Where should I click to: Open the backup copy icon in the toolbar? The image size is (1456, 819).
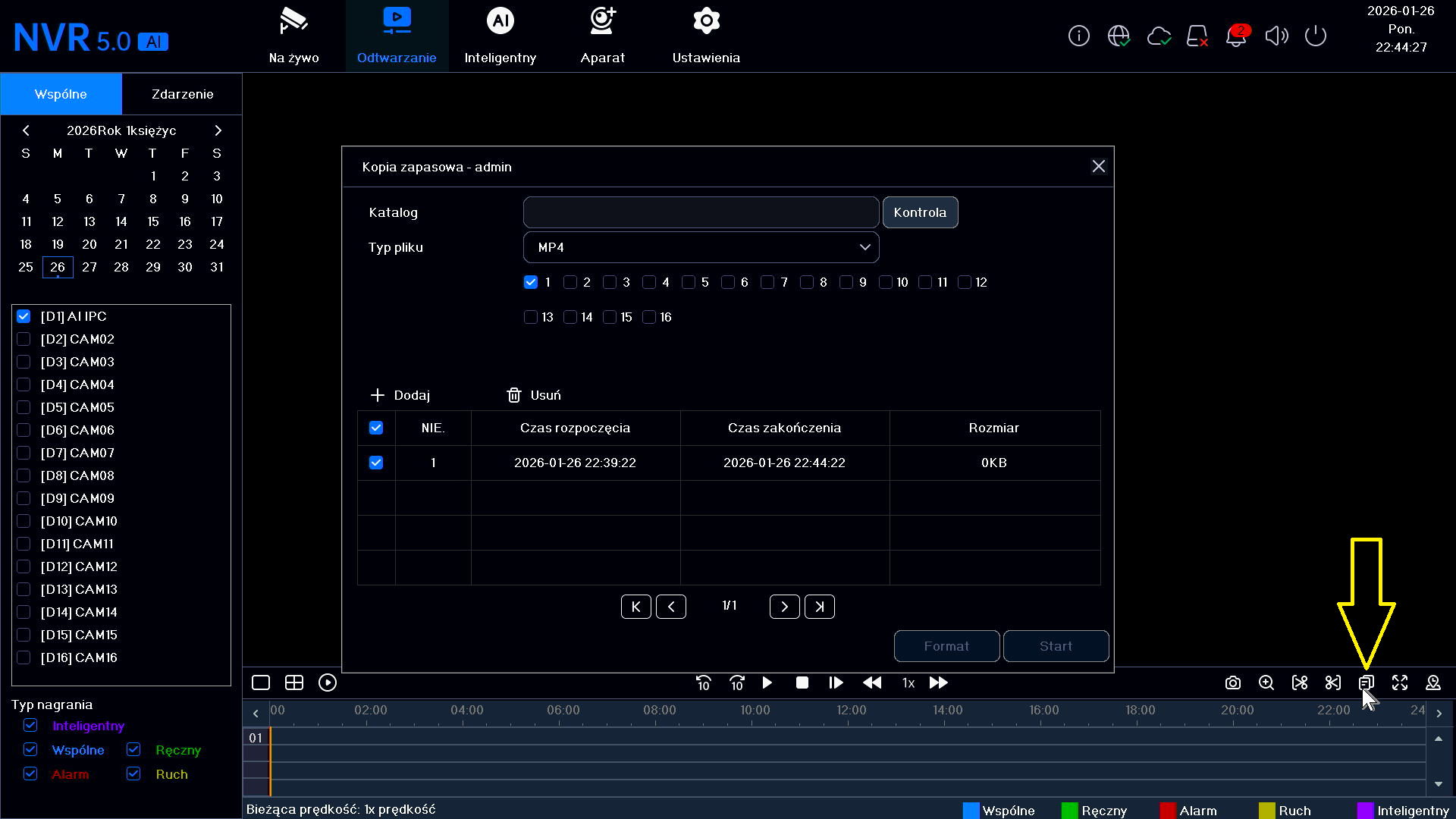coord(1367,682)
